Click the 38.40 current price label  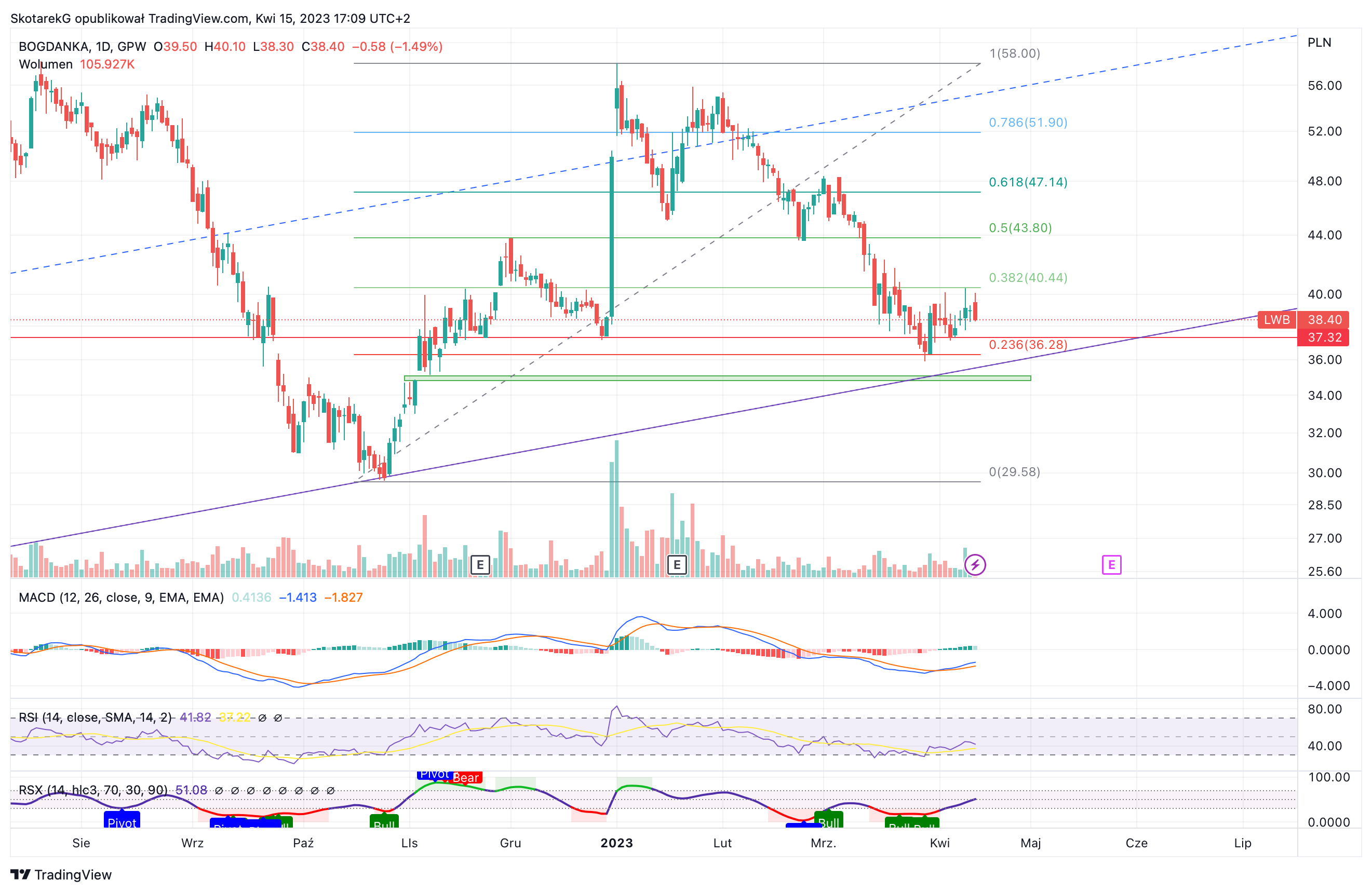(x=1324, y=320)
